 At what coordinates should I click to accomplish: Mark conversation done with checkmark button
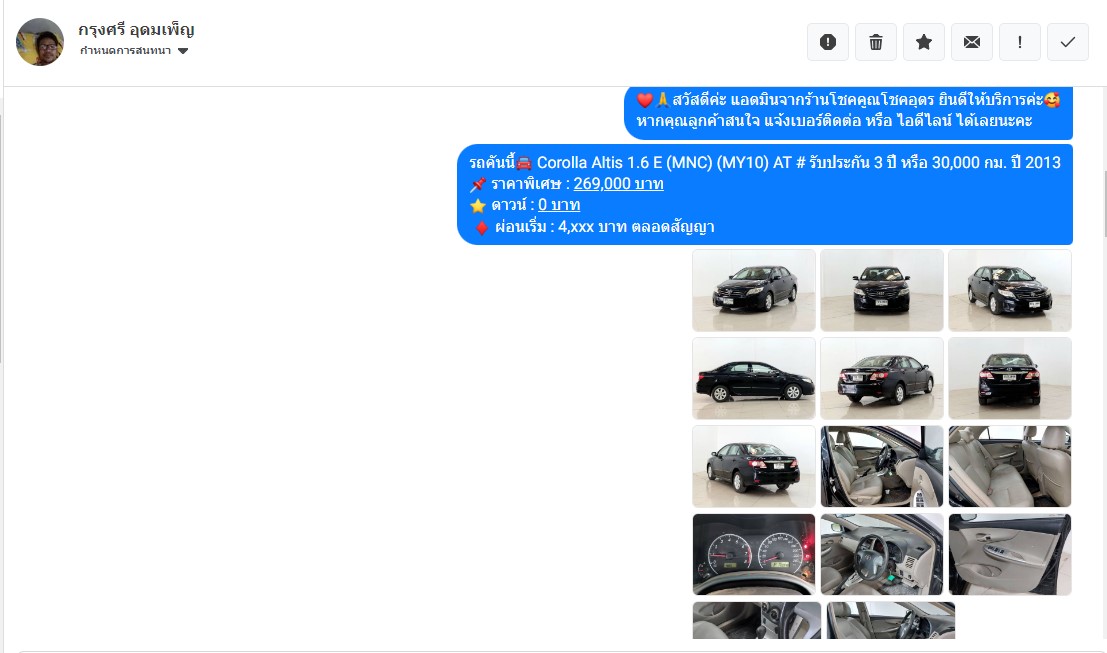pyautogui.click(x=1067, y=42)
